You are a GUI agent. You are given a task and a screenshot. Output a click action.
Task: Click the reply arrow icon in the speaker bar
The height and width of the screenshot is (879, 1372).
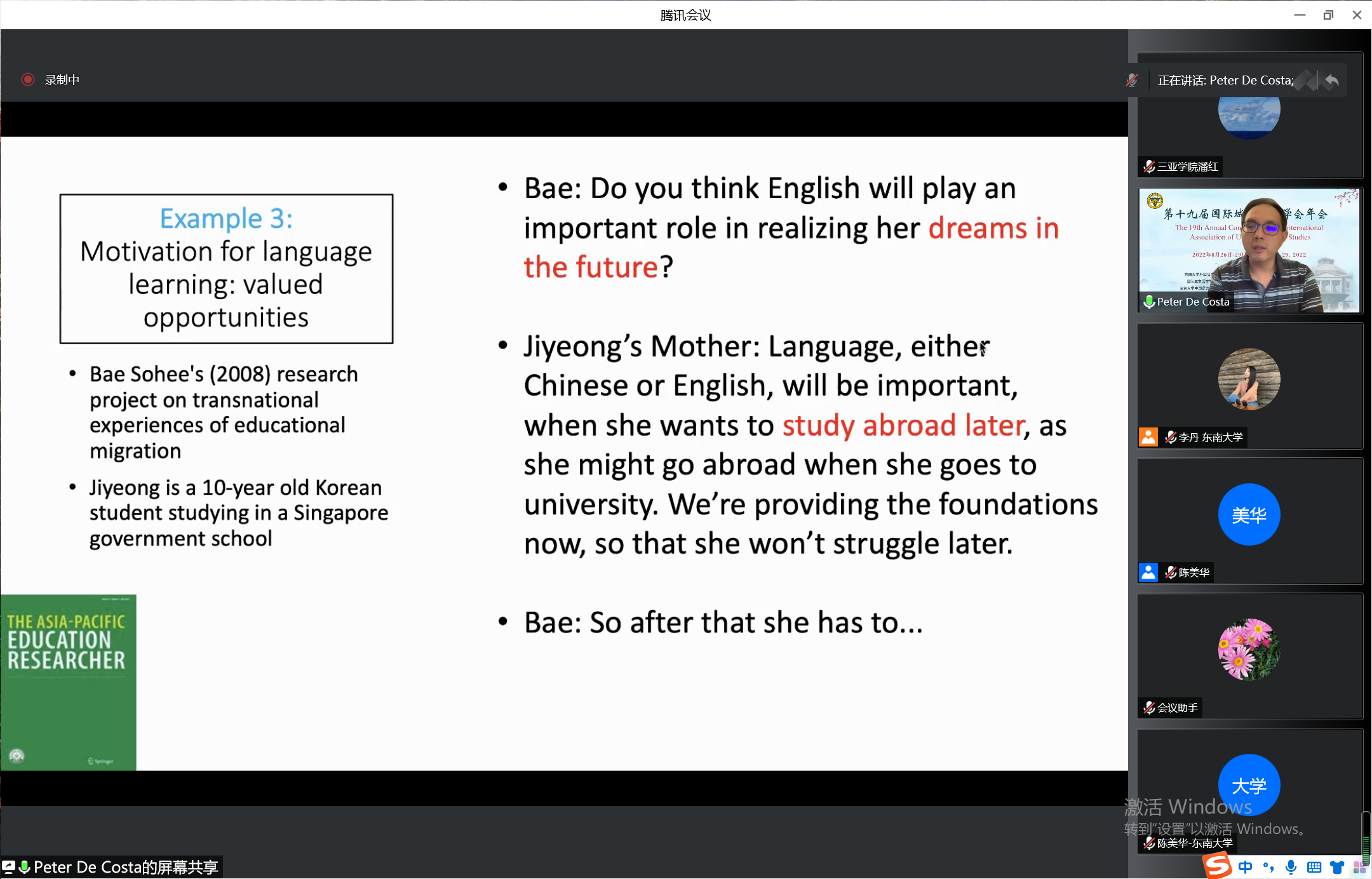[x=1332, y=80]
